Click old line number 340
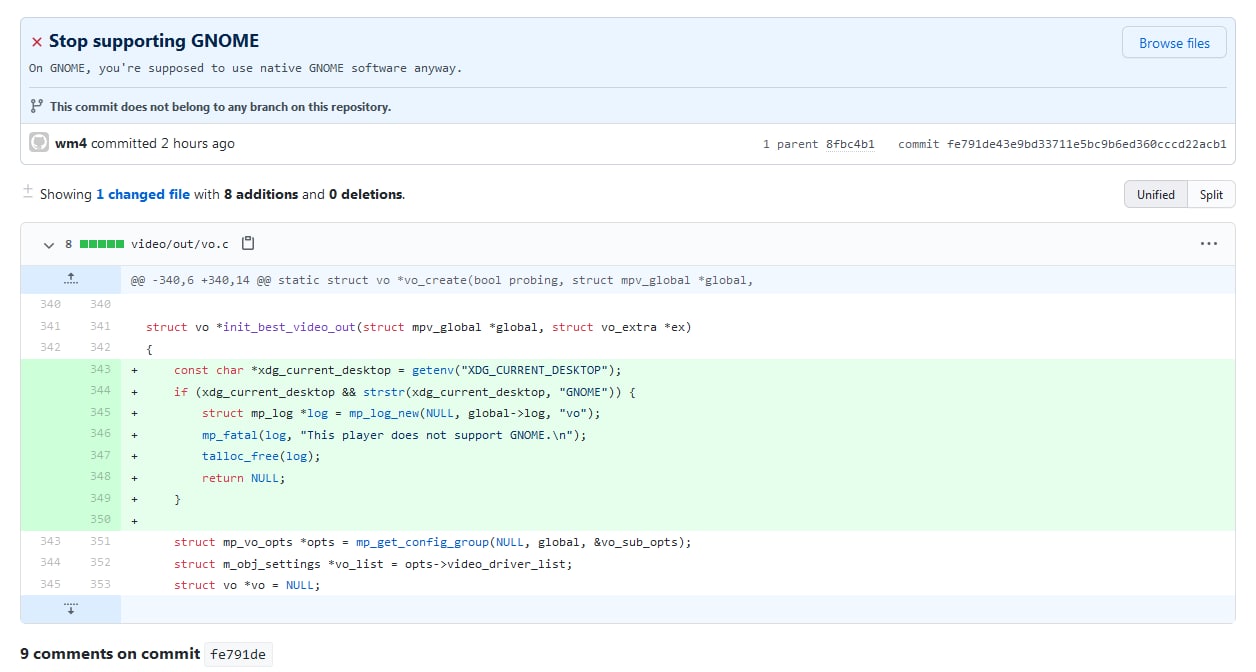 [x=50, y=304]
